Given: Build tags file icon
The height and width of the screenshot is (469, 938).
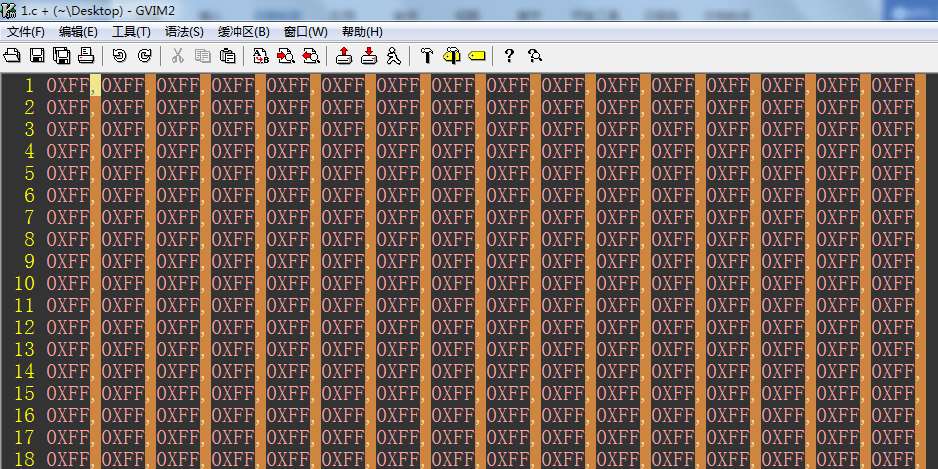Looking at the screenshot, I should (x=452, y=56).
